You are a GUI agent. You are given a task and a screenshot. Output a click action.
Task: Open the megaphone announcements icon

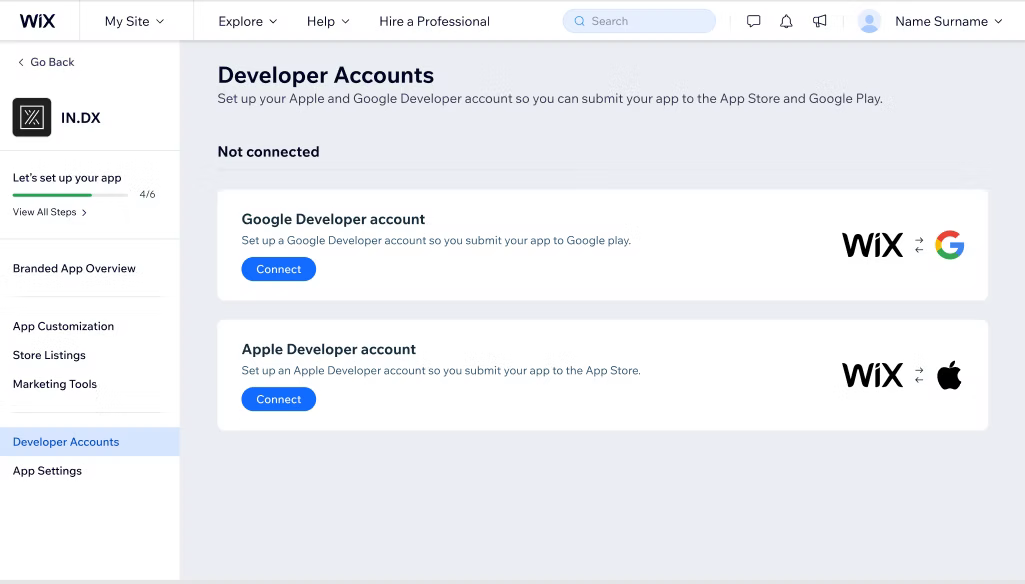pos(819,22)
